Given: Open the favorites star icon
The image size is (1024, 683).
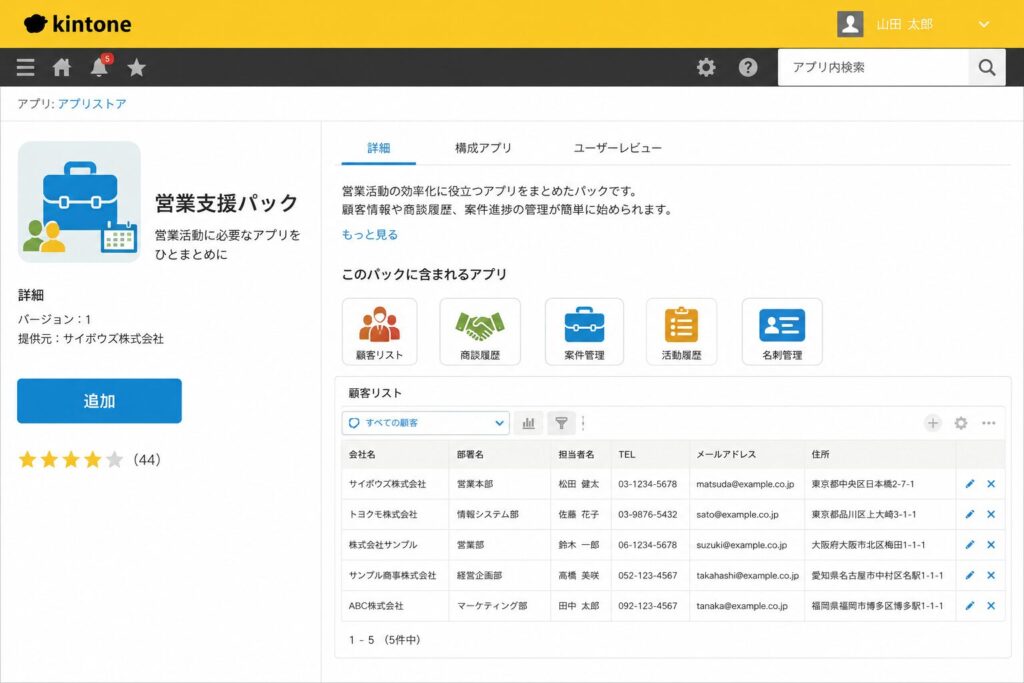Looking at the screenshot, I should [136, 67].
